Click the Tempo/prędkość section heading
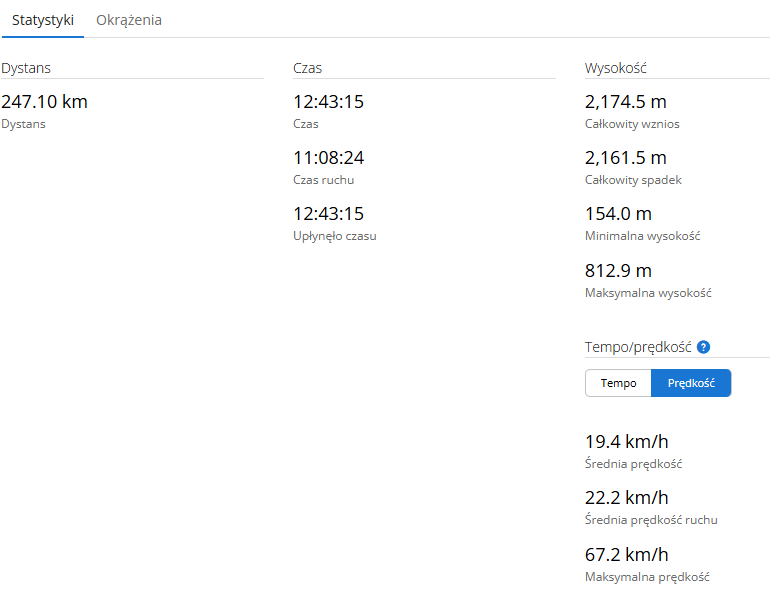The width and height of the screenshot is (770, 611). tap(638, 347)
